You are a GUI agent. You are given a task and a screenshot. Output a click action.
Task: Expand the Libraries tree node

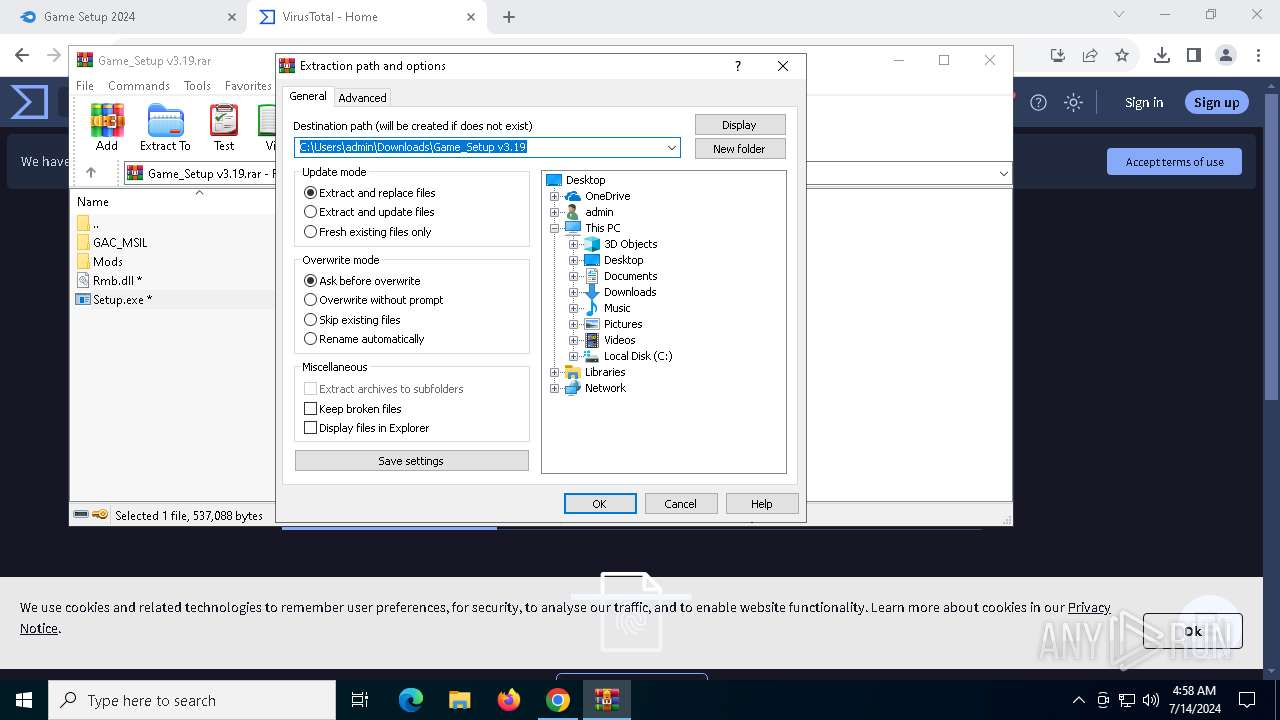pyautogui.click(x=555, y=372)
